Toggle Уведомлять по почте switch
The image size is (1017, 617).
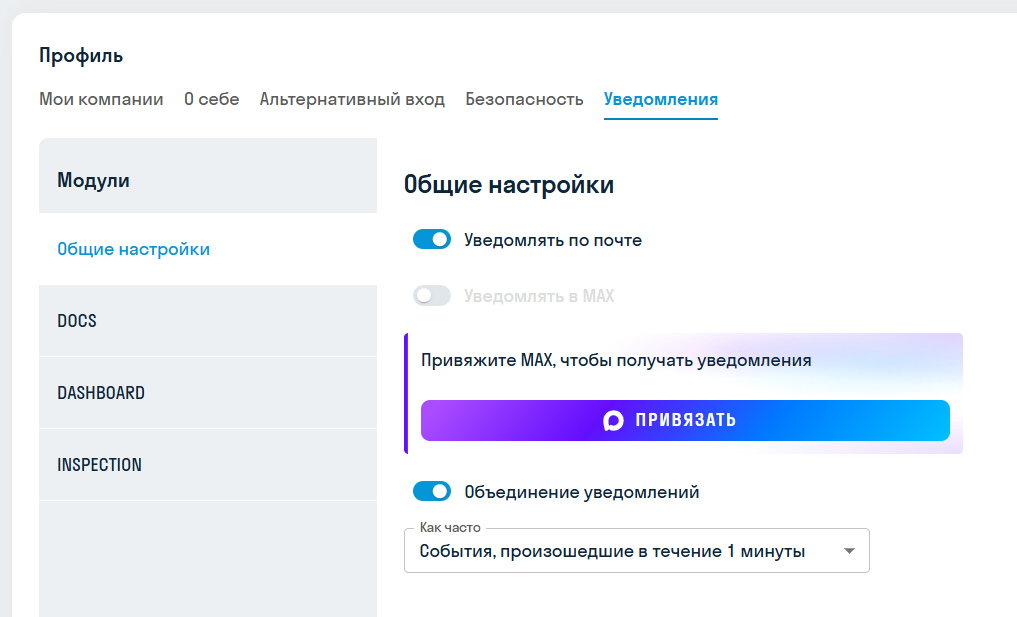point(432,239)
